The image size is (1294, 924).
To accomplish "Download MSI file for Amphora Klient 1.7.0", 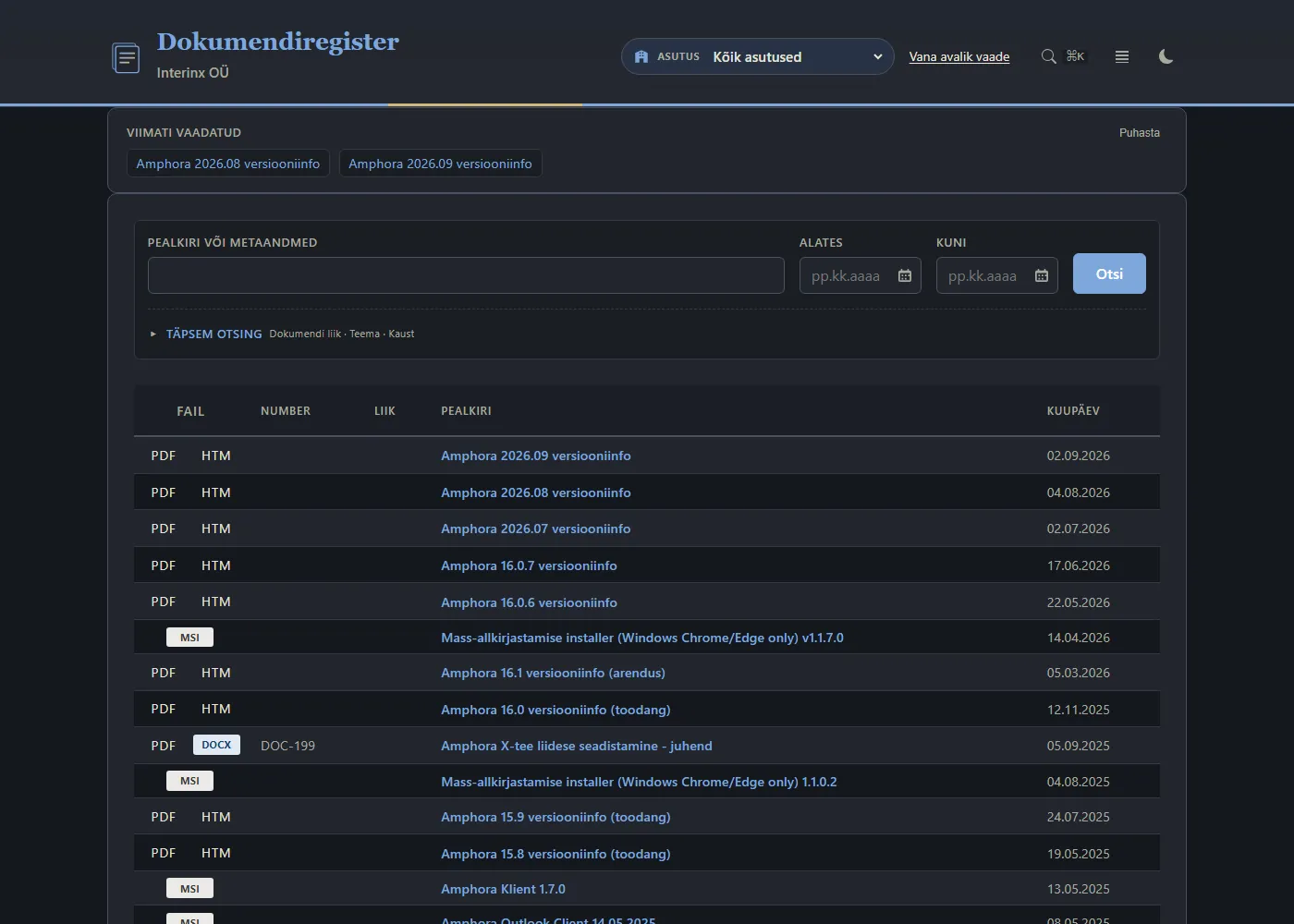I will 189,889.
